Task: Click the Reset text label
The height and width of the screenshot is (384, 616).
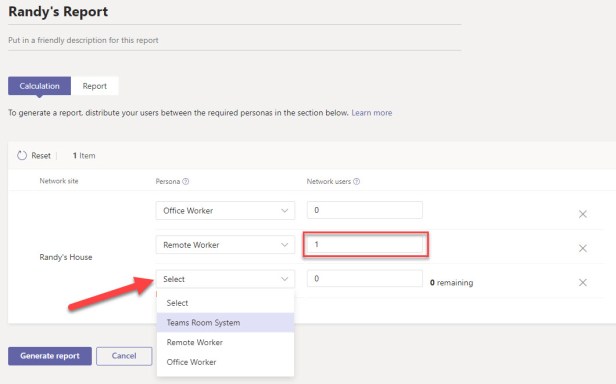Action: pyautogui.click(x=41, y=156)
